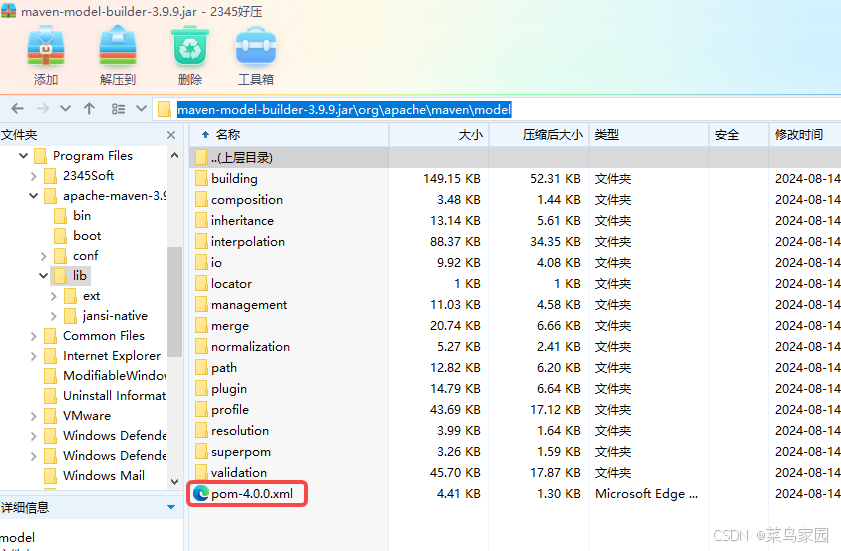Click the view mode list icon
Viewport: 841px width, 551px height.
click(118, 109)
